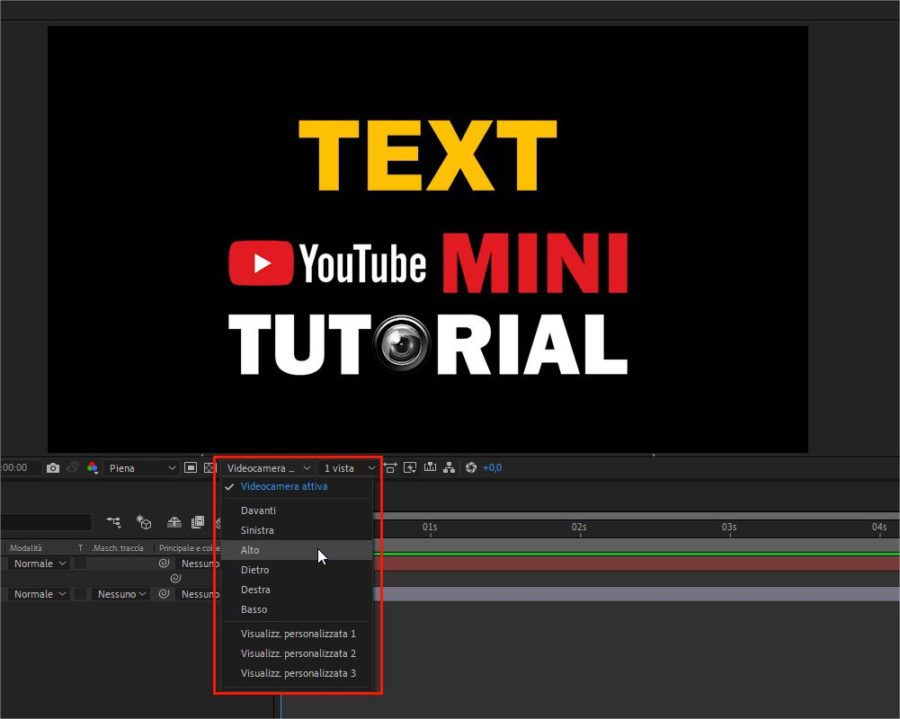Open the Piena resolution dropdown
Viewport: 900px width, 719px height.
[143, 467]
